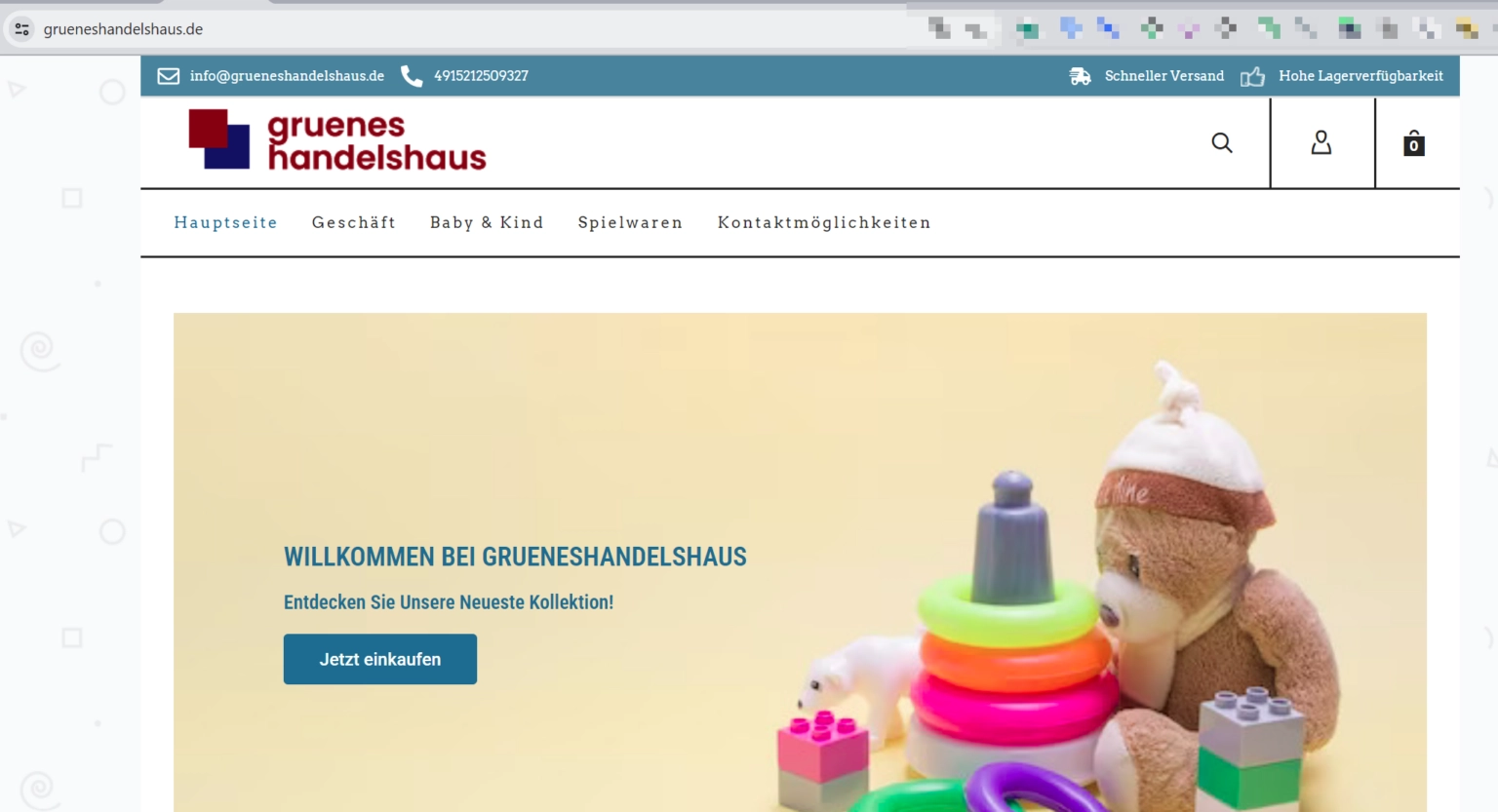Click the gruenes handelshaus logo
The width and height of the screenshot is (1498, 812).
coord(337,140)
